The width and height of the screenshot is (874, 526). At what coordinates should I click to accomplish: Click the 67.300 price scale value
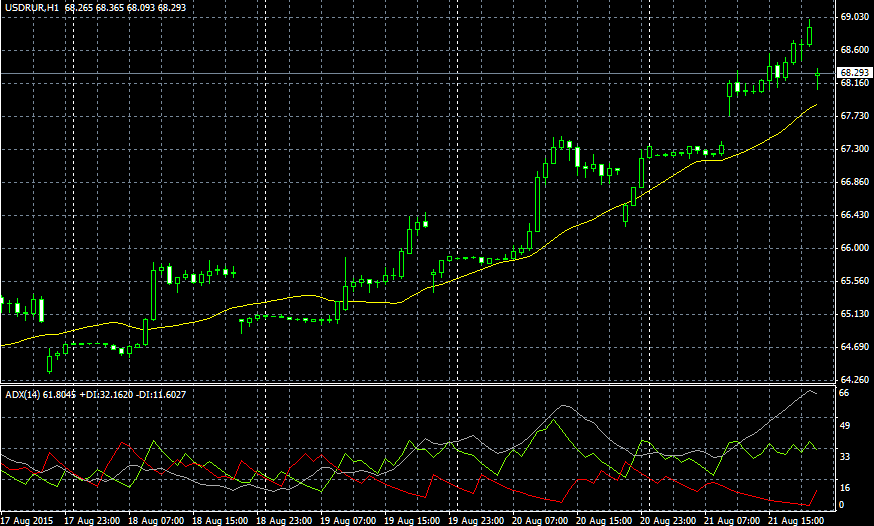click(854, 149)
